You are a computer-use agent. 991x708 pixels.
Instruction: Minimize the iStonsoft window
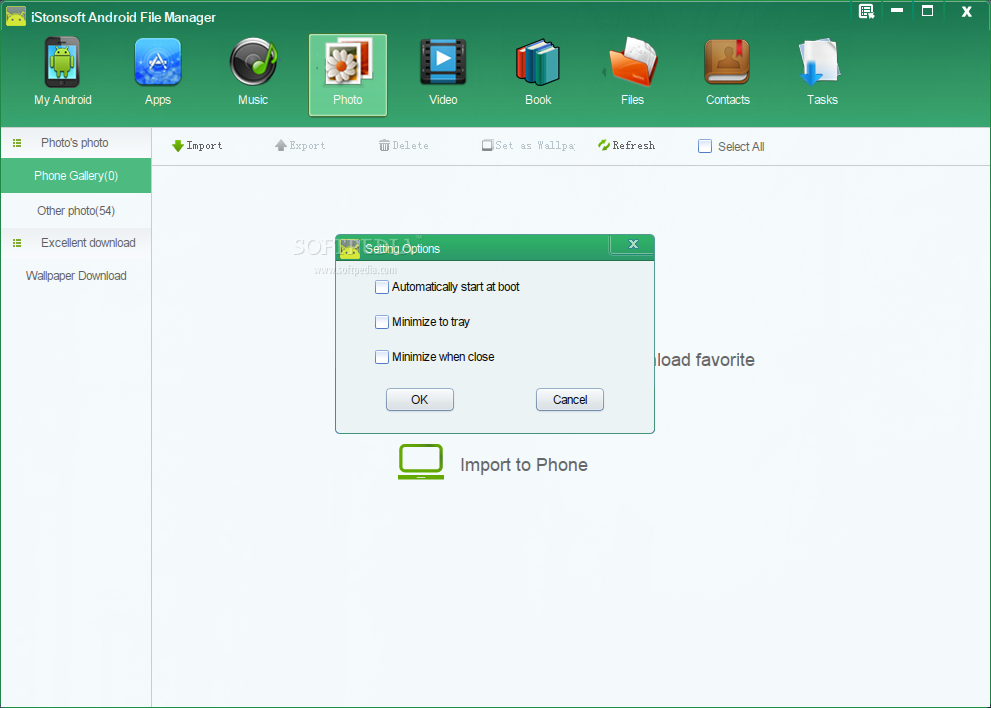click(x=896, y=11)
